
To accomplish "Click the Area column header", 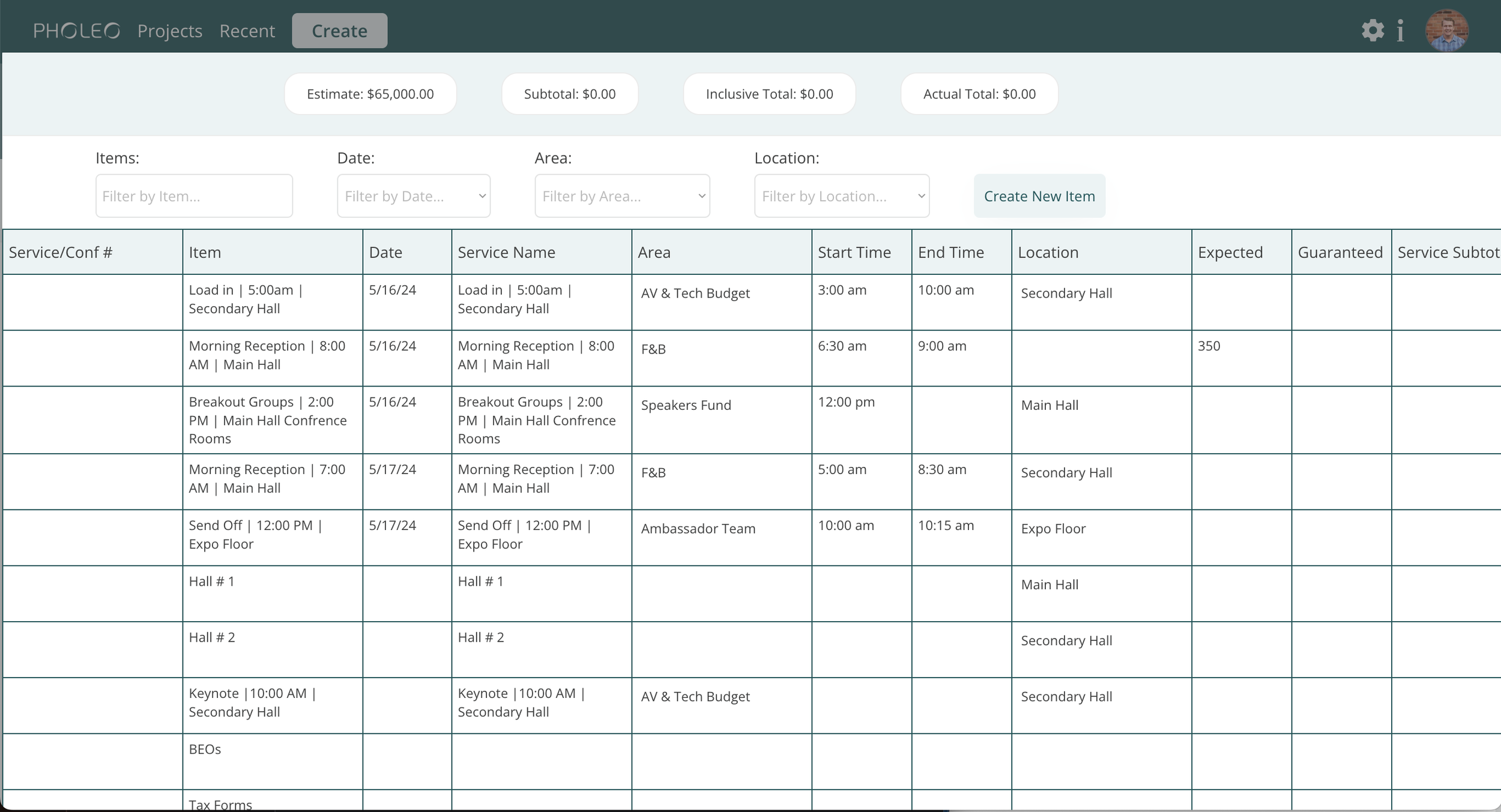I will coord(722,252).
